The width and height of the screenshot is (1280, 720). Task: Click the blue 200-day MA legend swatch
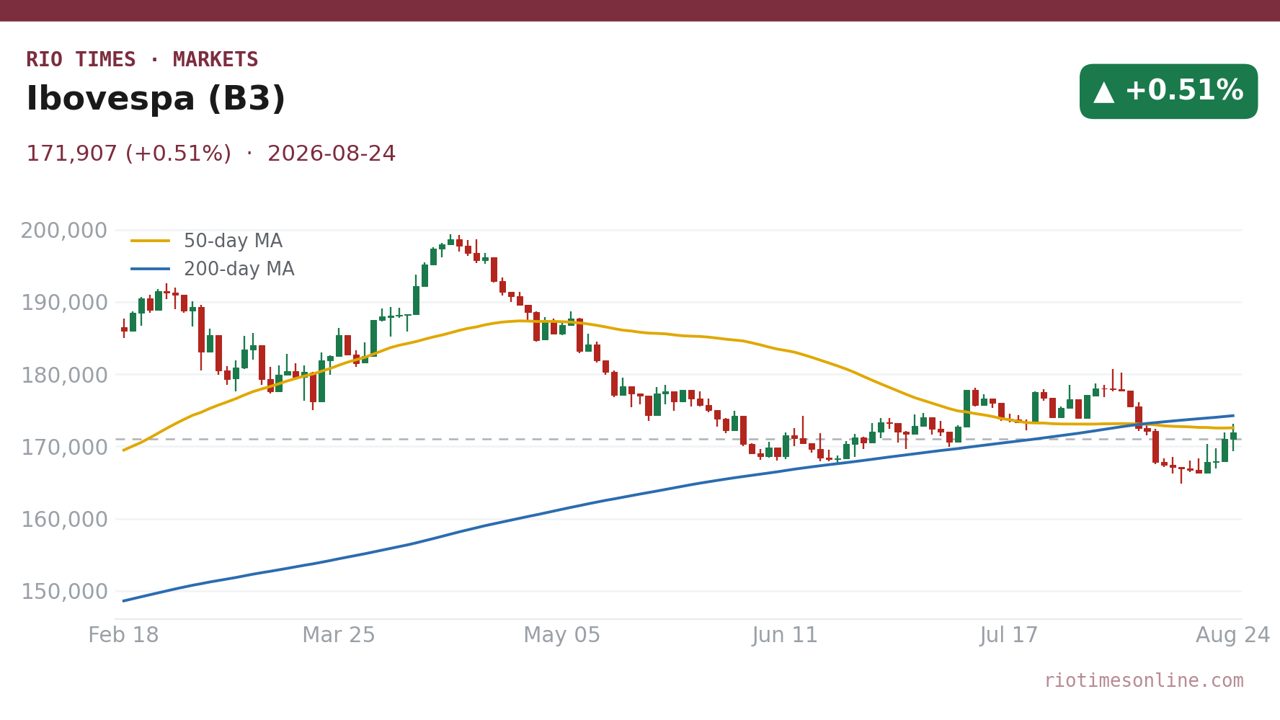tap(150, 269)
